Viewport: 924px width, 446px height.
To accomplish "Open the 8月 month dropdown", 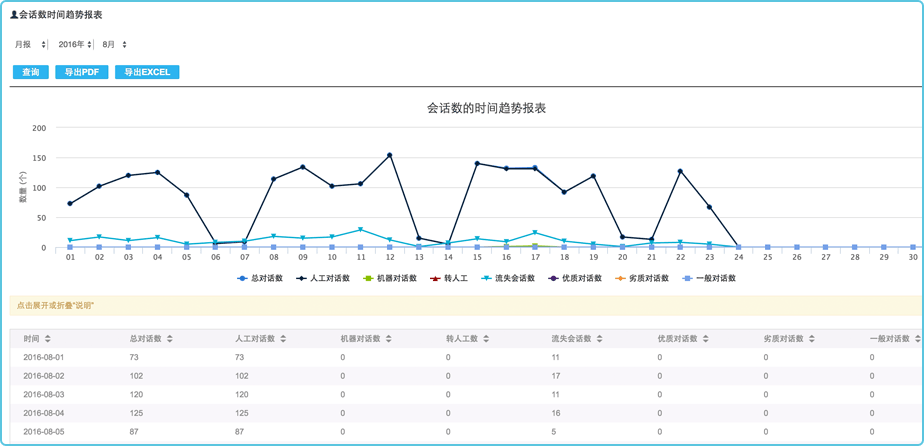I will (115, 45).
